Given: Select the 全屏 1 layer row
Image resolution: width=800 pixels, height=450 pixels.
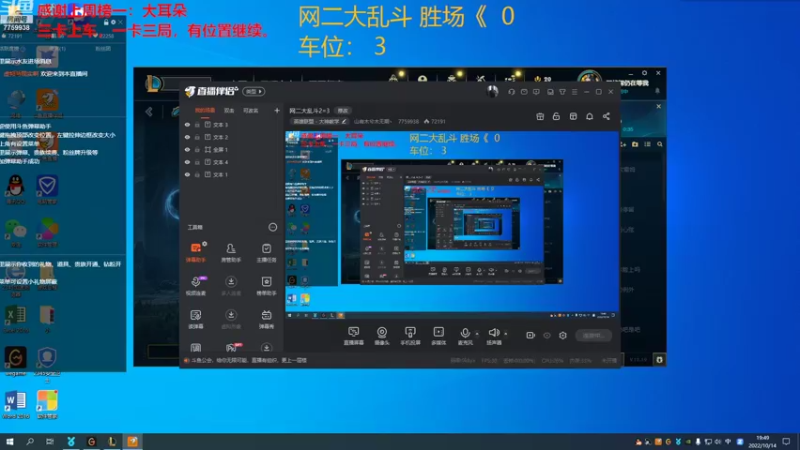Looking at the screenshot, I should (x=232, y=149).
